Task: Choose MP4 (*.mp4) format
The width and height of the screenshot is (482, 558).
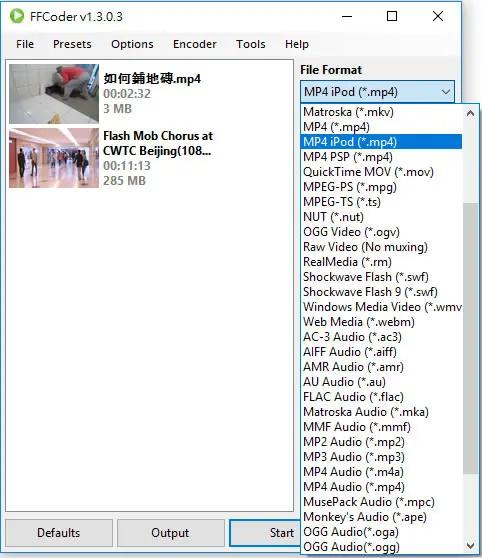Action: pos(382,127)
